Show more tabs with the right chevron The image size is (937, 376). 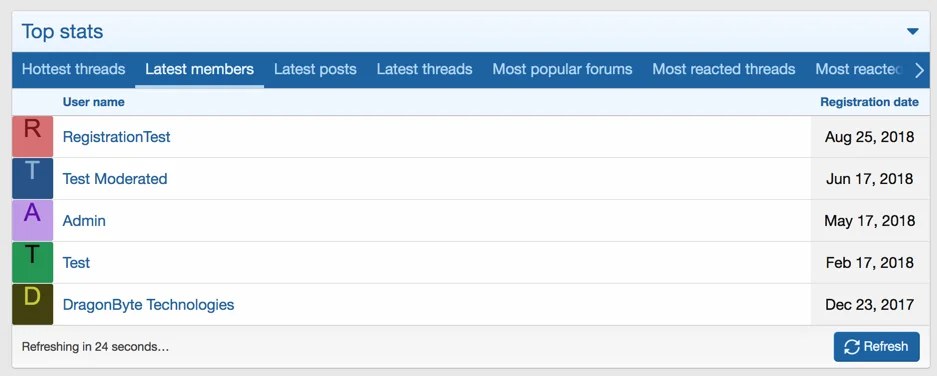[919, 70]
